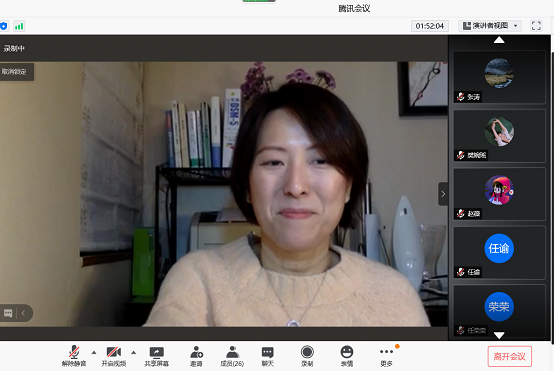Collapse the participant strip with side chevron
The width and height of the screenshot is (554, 371).
tap(443, 194)
